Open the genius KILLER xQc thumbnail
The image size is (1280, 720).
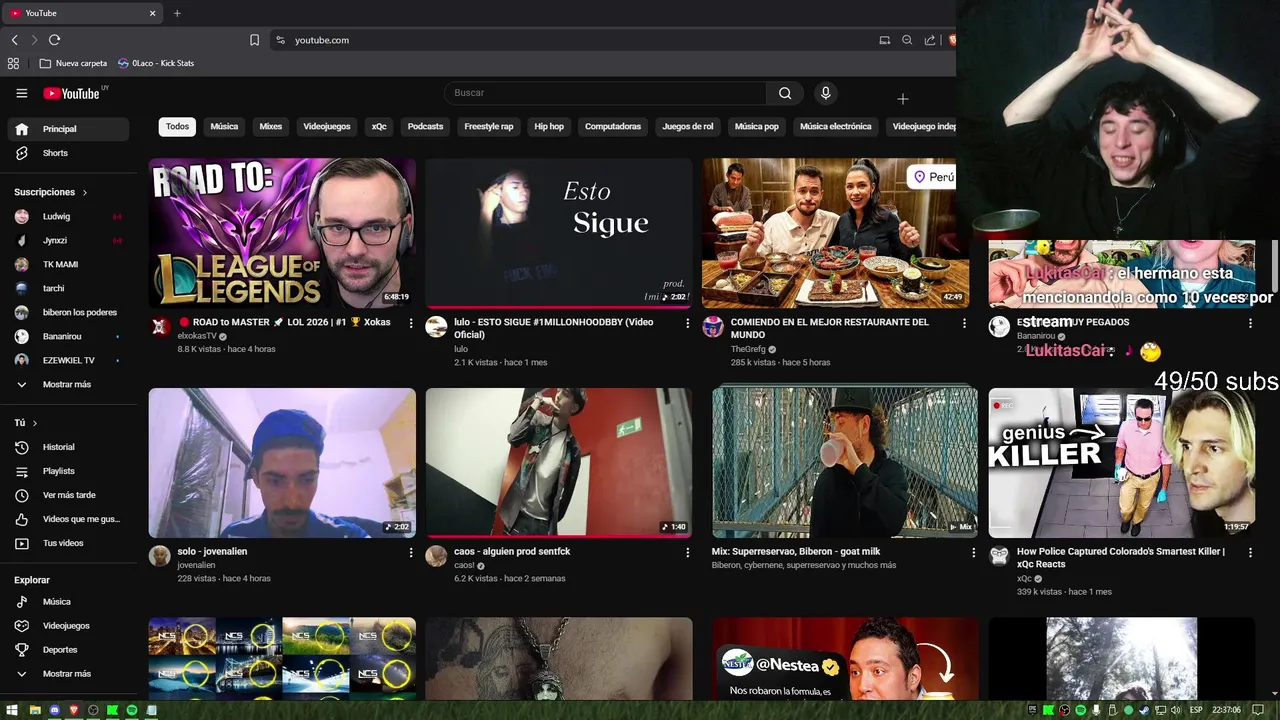coord(1122,463)
